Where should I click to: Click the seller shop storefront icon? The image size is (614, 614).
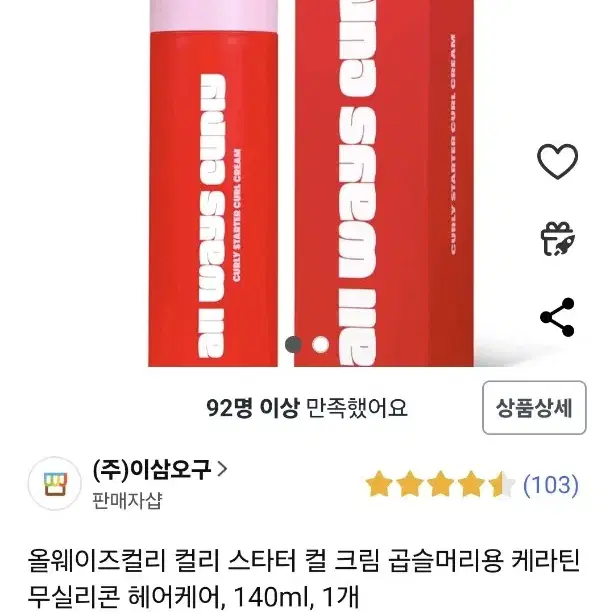pyautogui.click(x=55, y=484)
